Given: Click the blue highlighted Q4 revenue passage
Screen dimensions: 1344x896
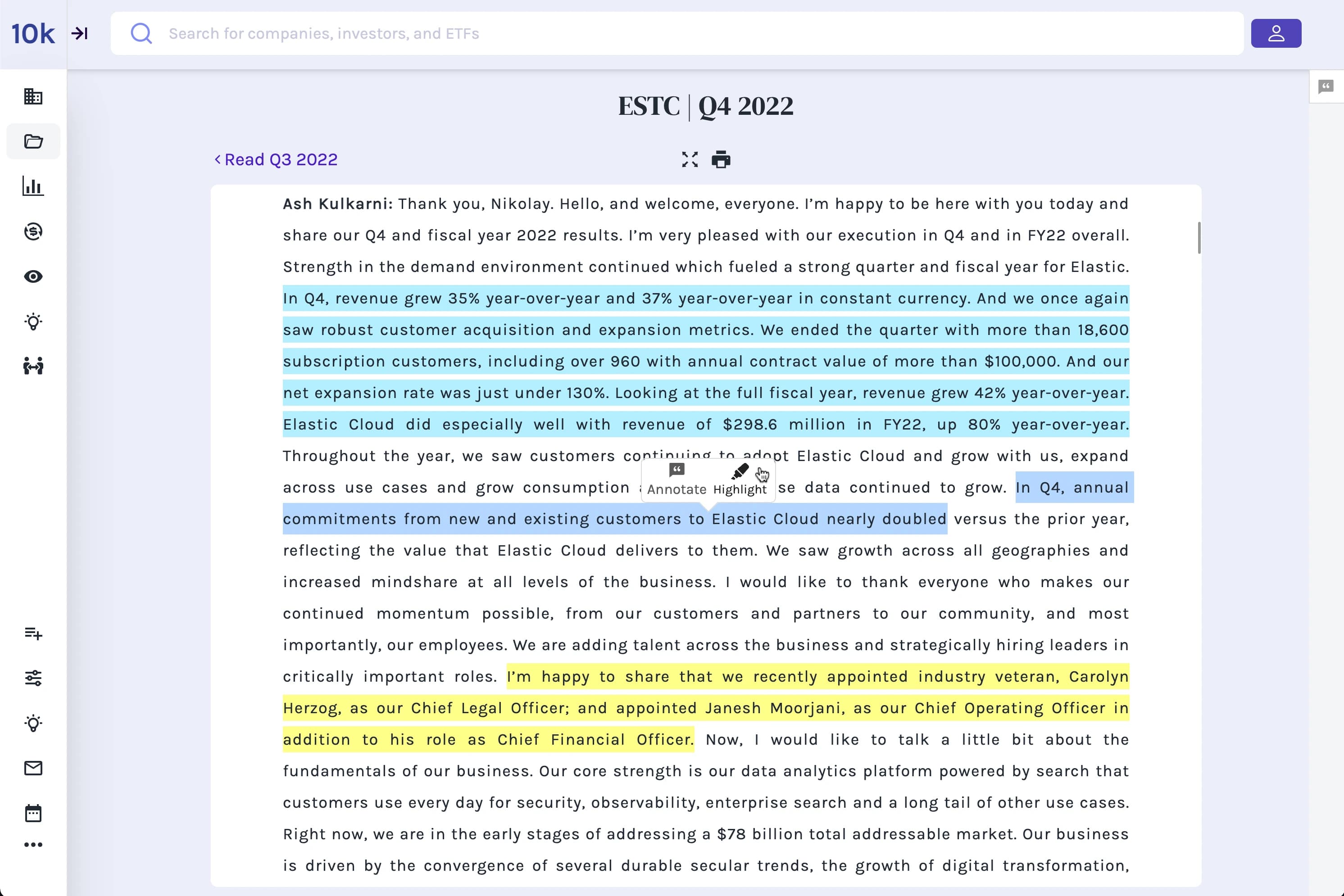Looking at the screenshot, I should coord(706,361).
